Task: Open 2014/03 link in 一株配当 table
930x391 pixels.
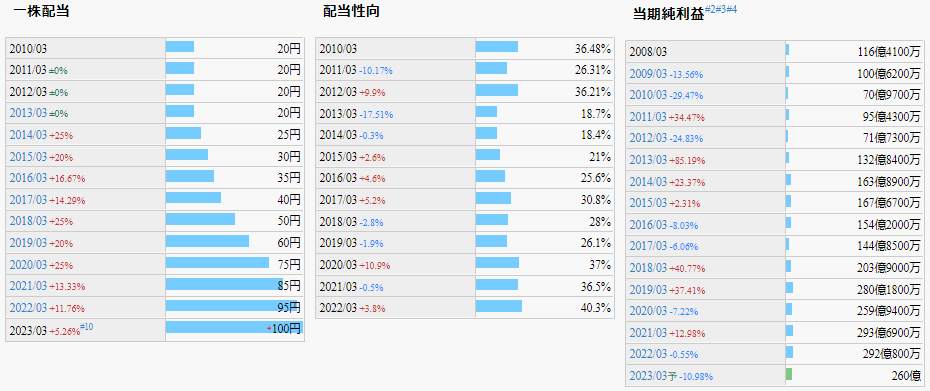Action: point(28,135)
